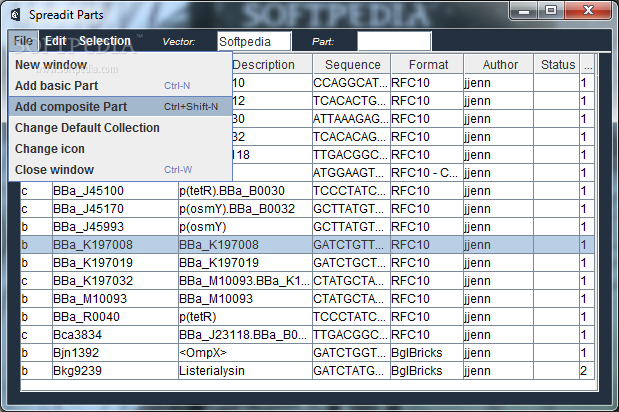Click the GATCTATG... sequence cell
This screenshot has height=412, width=619.
pyautogui.click(x=351, y=371)
